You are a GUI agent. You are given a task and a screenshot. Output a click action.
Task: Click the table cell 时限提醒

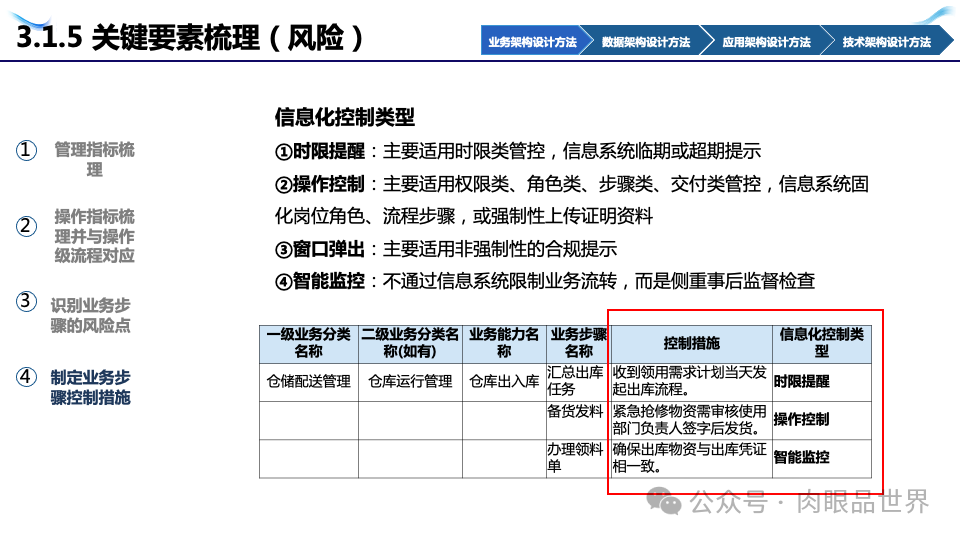pyautogui.click(x=822, y=381)
